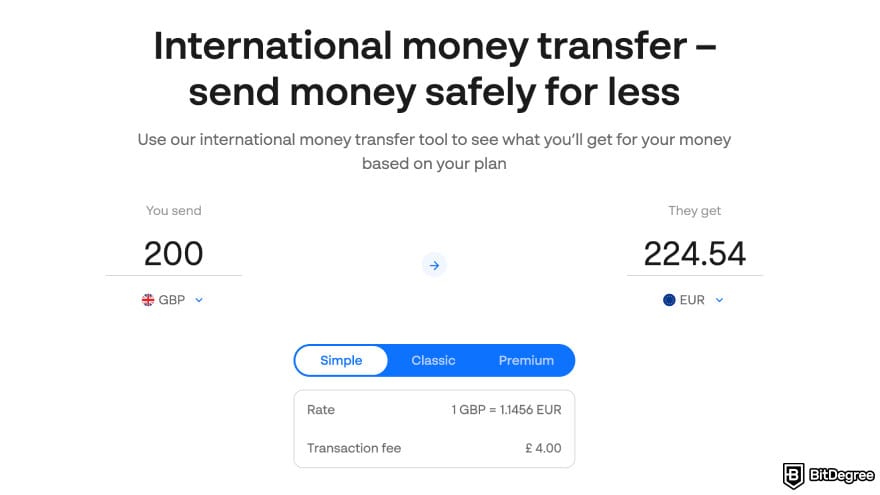Open the EUR currency selector label
The image size is (880, 495).
pos(692,300)
